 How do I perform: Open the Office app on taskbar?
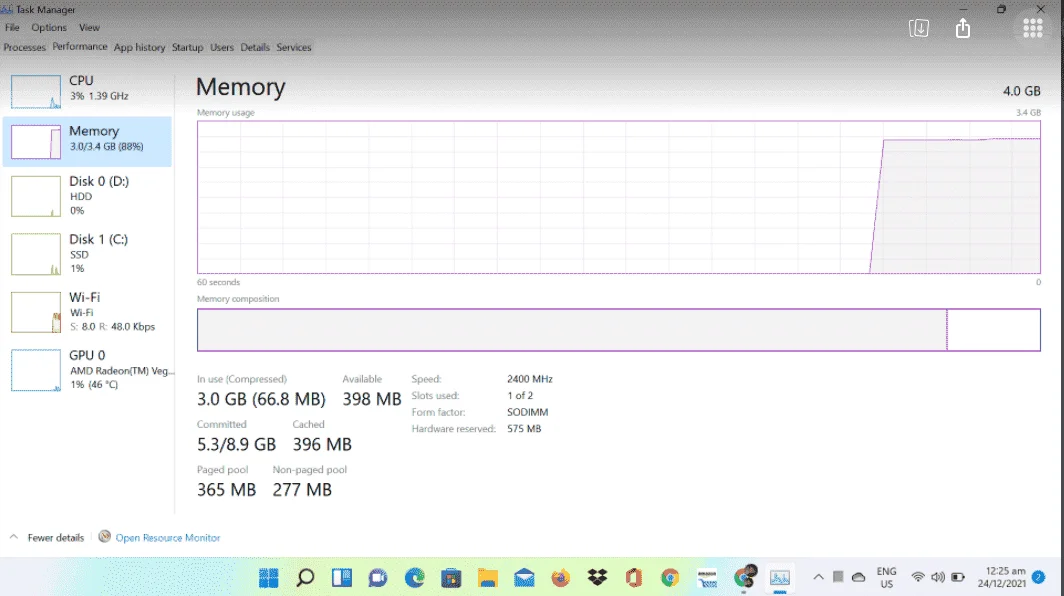634,578
